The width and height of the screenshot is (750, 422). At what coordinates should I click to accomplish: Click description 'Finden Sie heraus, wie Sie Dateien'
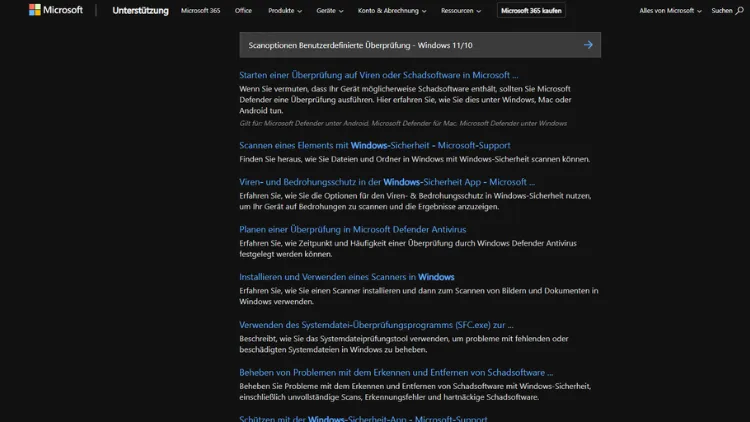(x=414, y=159)
